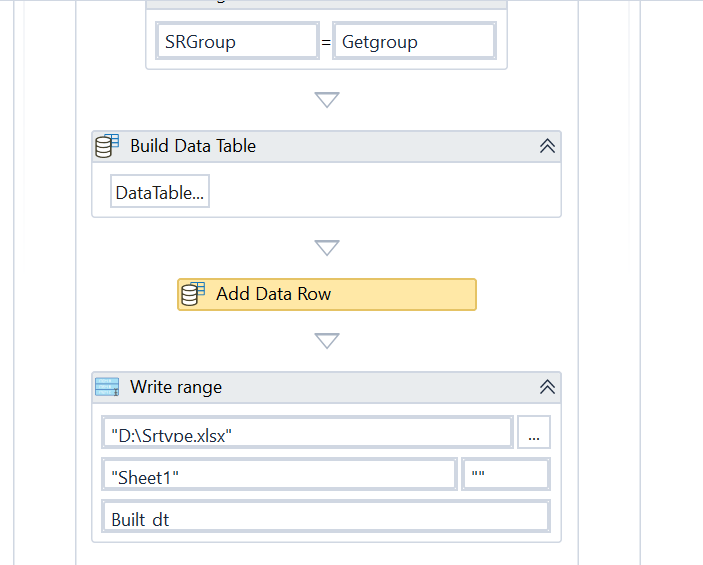Screen dimensions: 703x565
Task: Select the Write range title text
Action: (x=176, y=387)
